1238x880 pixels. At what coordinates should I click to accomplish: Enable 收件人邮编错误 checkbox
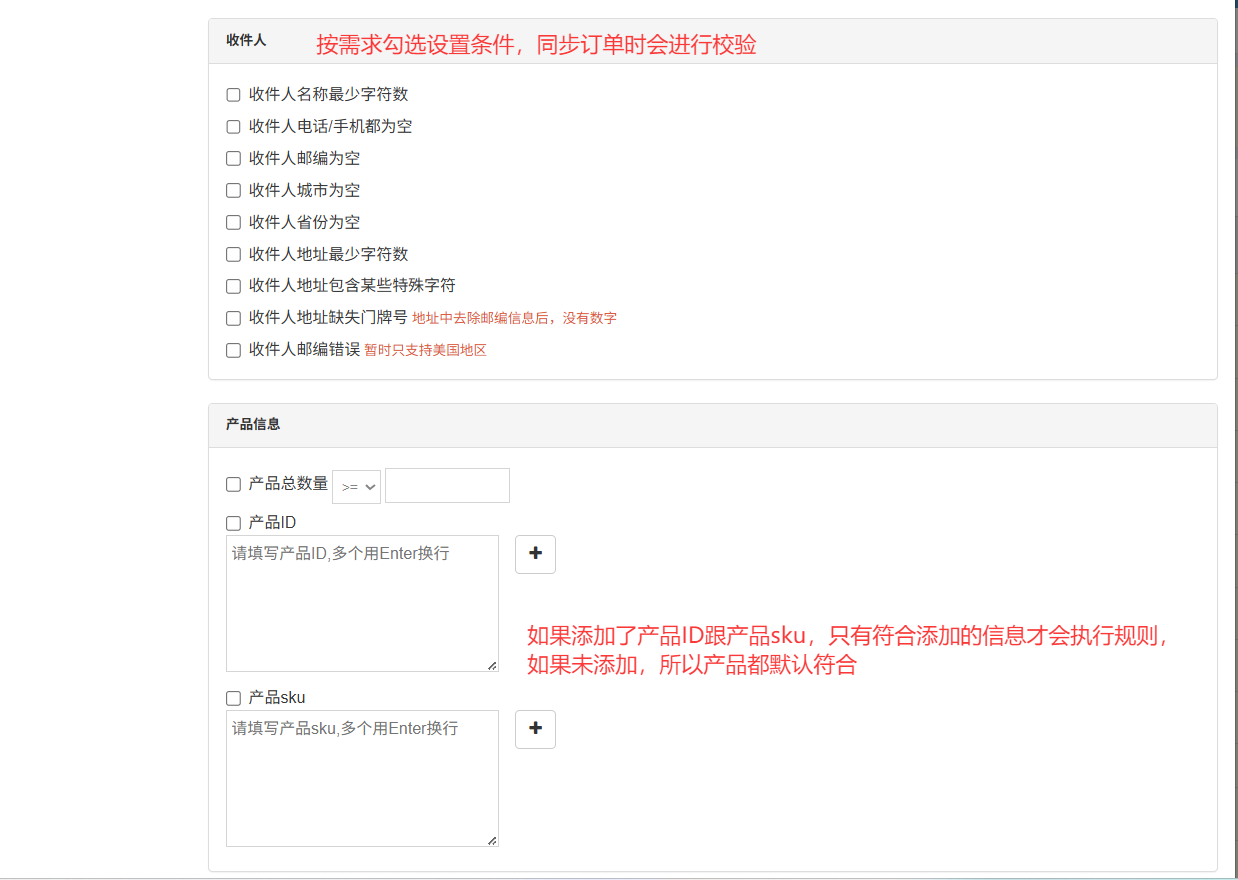pos(233,350)
